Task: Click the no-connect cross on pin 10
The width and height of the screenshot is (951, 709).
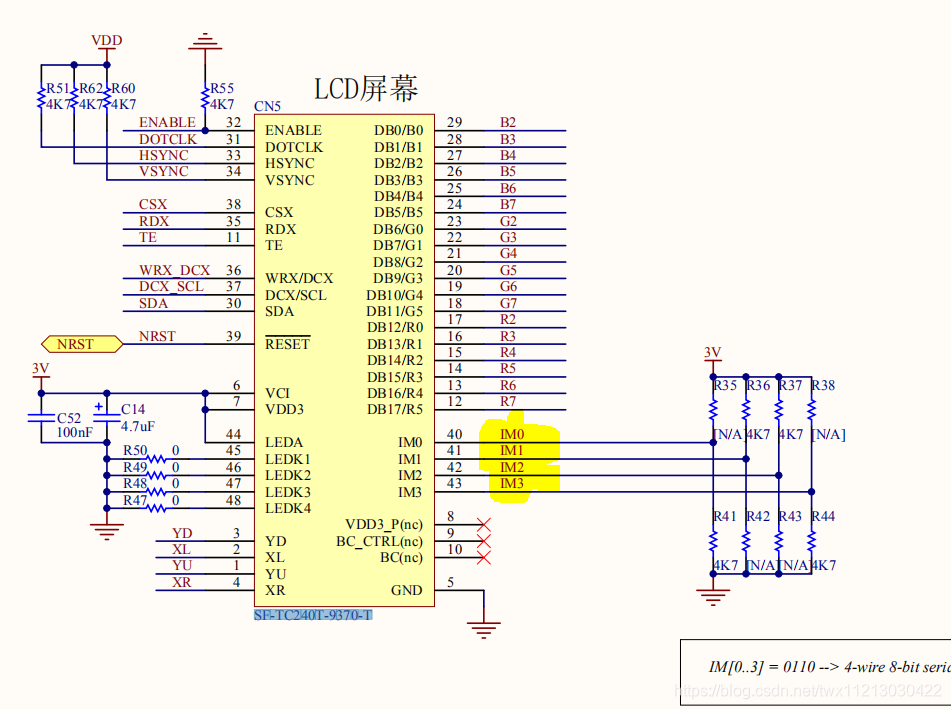Action: [x=483, y=557]
